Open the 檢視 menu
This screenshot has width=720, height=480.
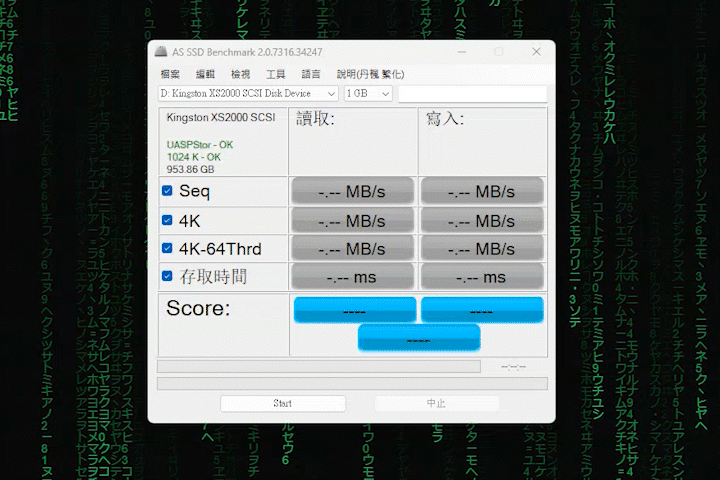[240, 74]
